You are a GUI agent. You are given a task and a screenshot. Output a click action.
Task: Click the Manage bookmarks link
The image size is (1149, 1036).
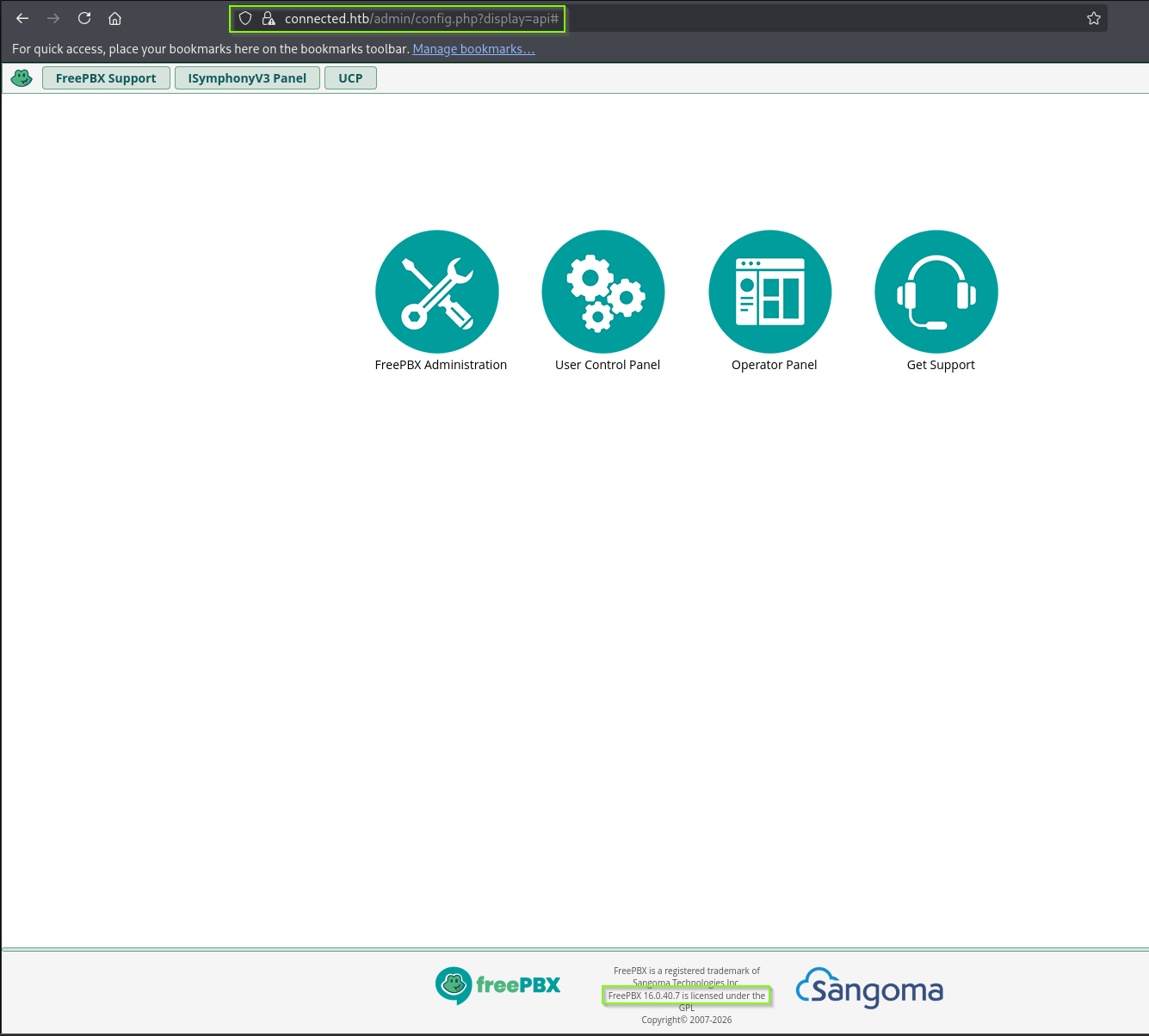coord(473,49)
